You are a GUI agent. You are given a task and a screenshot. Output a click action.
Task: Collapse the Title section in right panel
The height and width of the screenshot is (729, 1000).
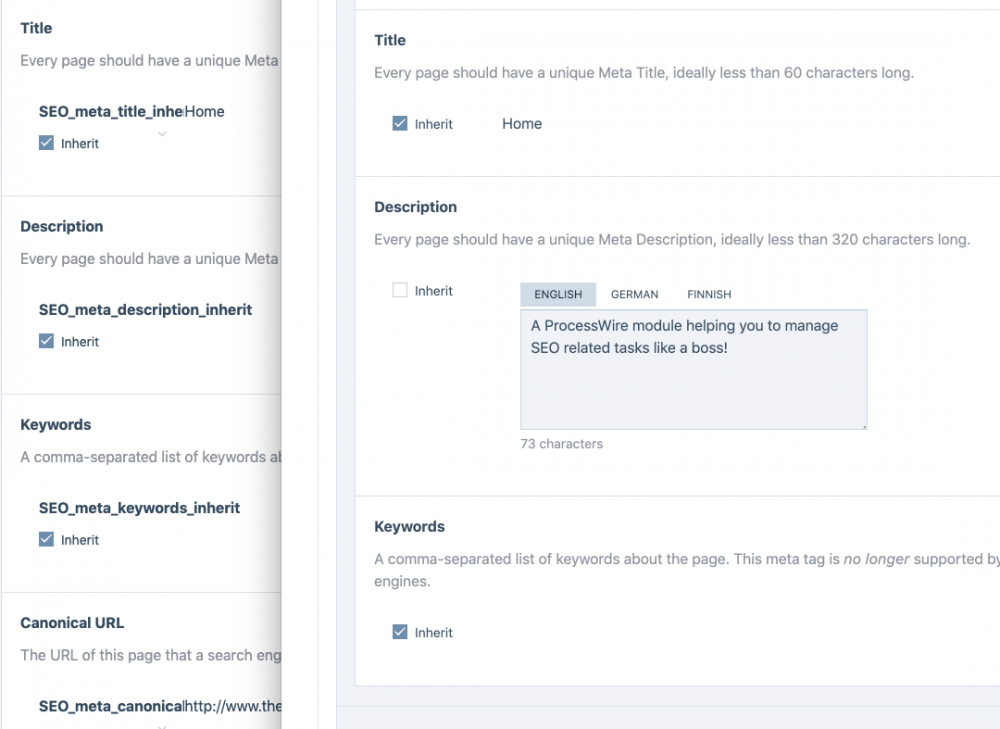pos(390,40)
